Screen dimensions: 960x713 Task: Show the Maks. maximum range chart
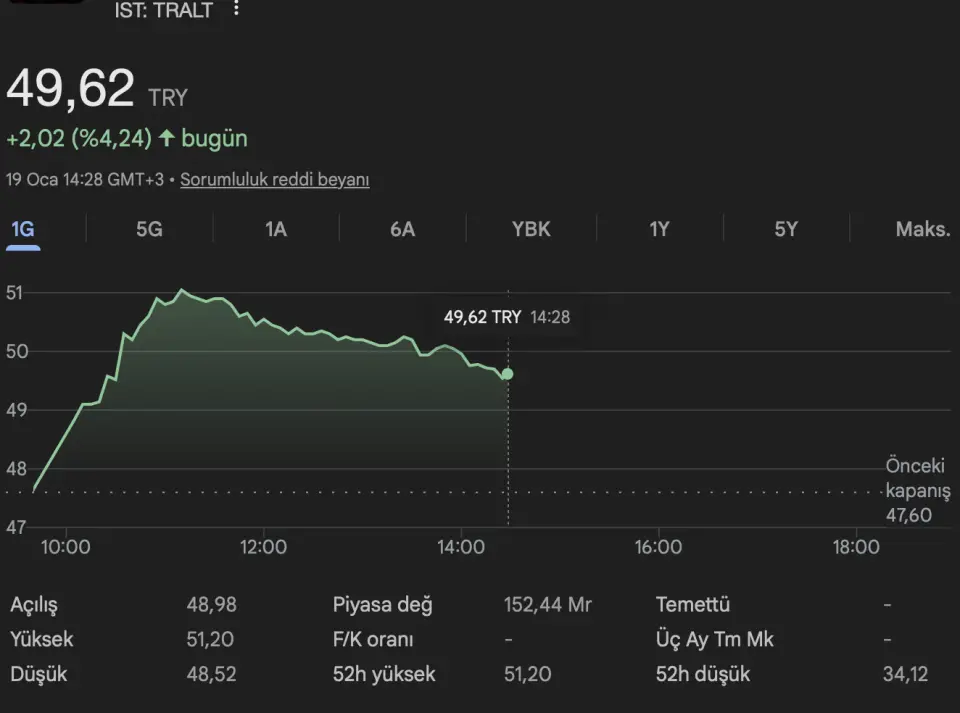[922, 229]
